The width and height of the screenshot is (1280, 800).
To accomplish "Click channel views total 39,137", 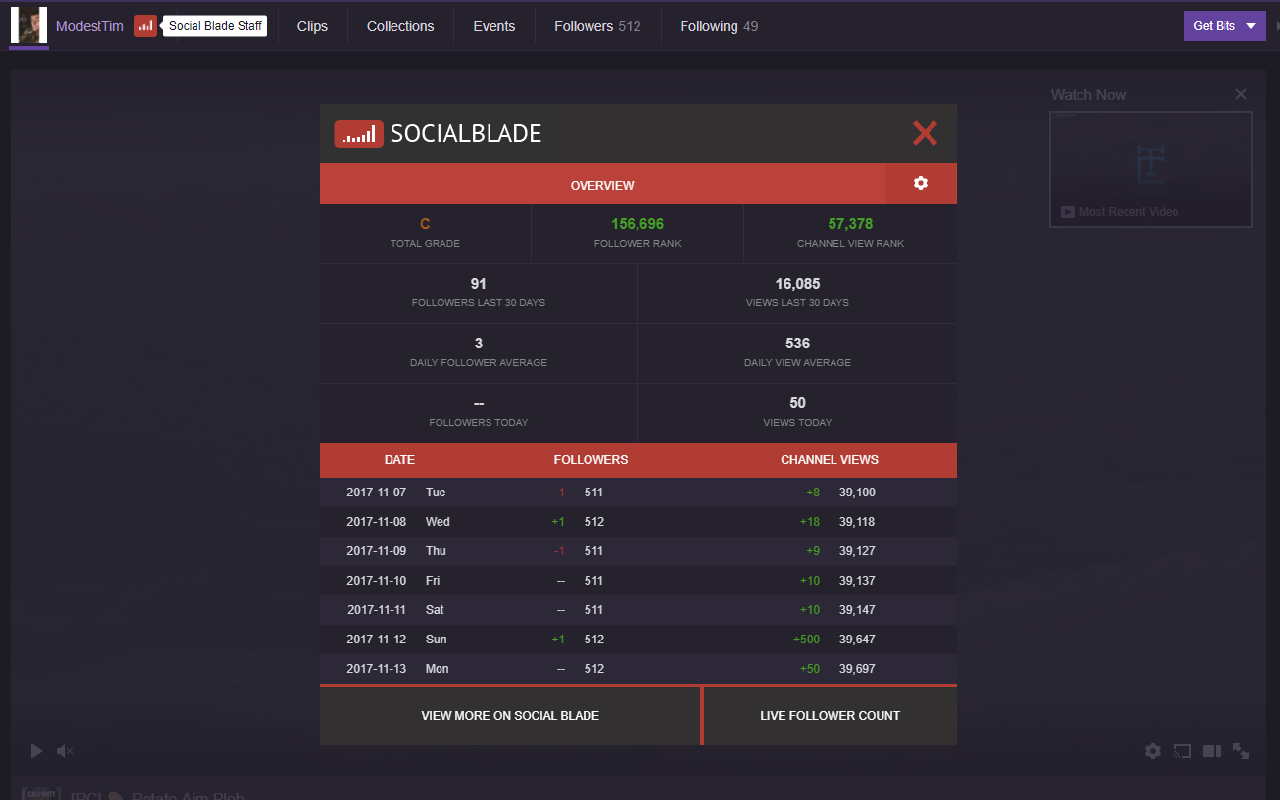I will pyautogui.click(x=857, y=581).
